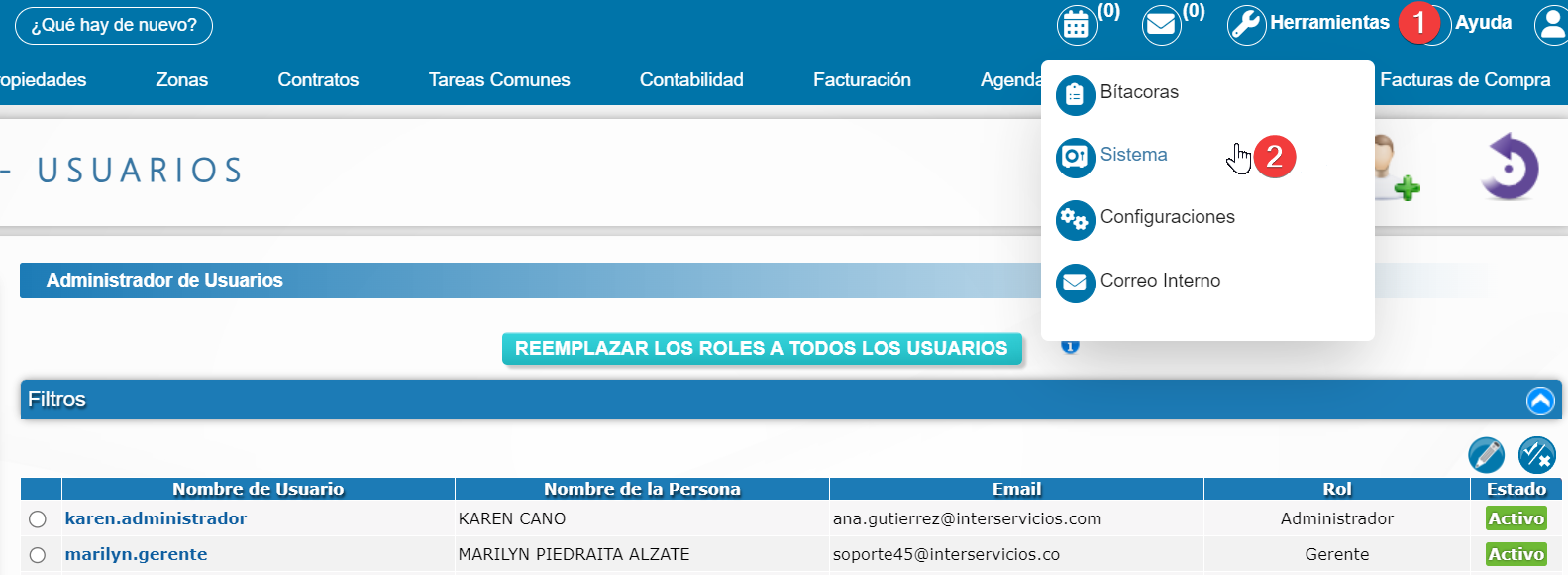Open the calendar icon in top bar
Screen dimensions: 1568x575
1076,26
